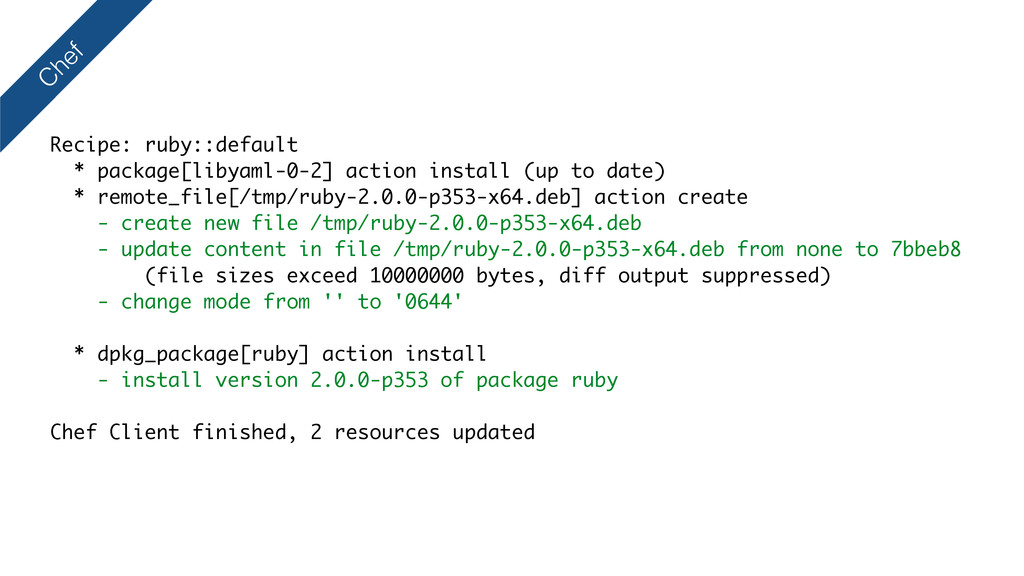1024x576 pixels.
Task: Click the Chef corner banner label
Action: (x=61, y=64)
